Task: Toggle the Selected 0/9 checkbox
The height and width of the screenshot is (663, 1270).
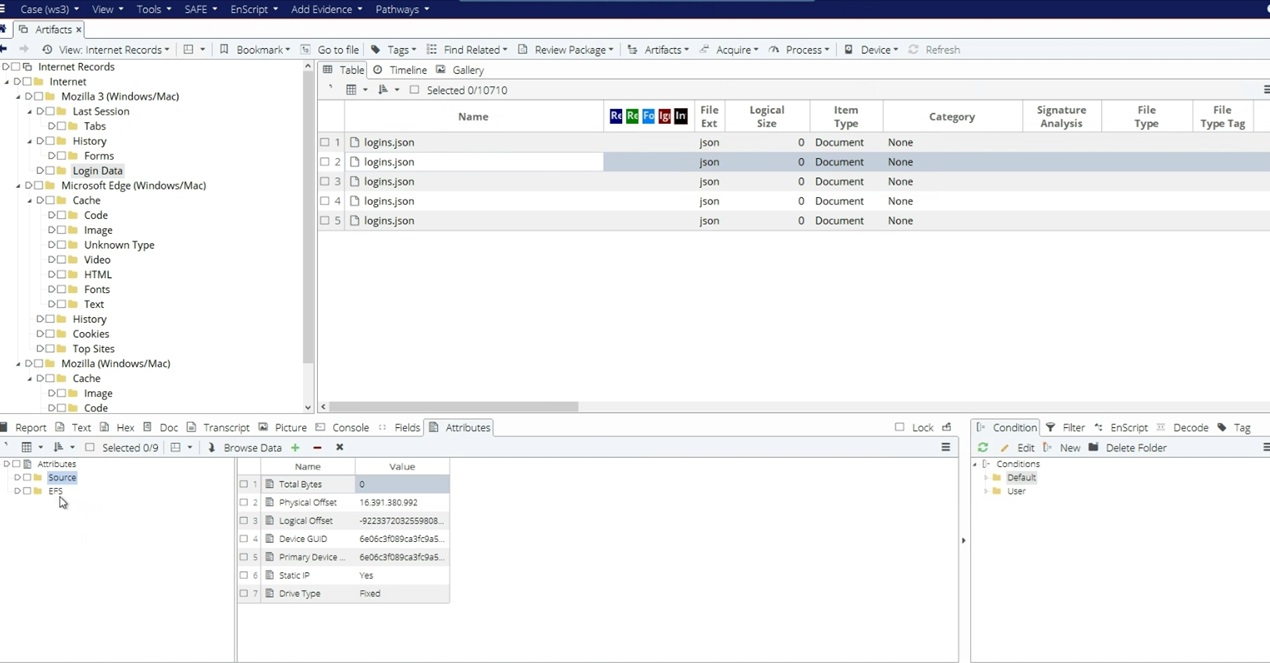Action: [x=90, y=448]
